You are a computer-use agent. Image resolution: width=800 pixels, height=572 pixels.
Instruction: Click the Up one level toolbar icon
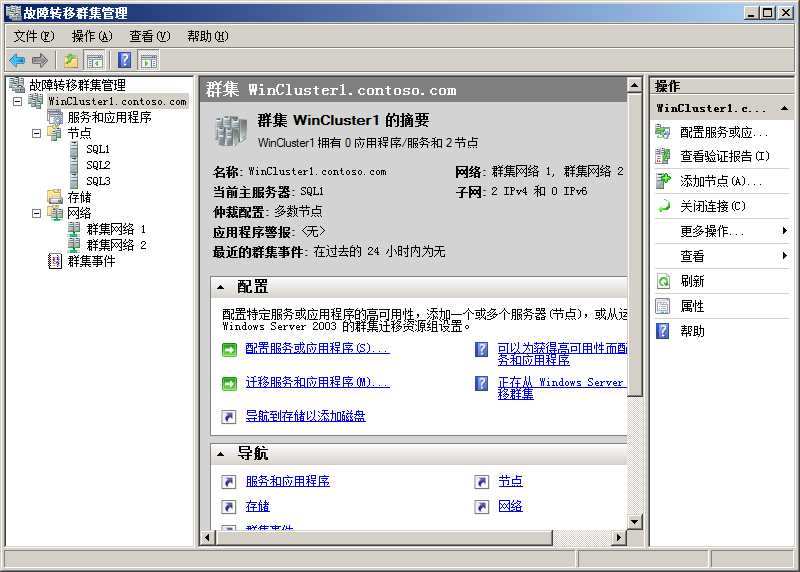tap(71, 60)
